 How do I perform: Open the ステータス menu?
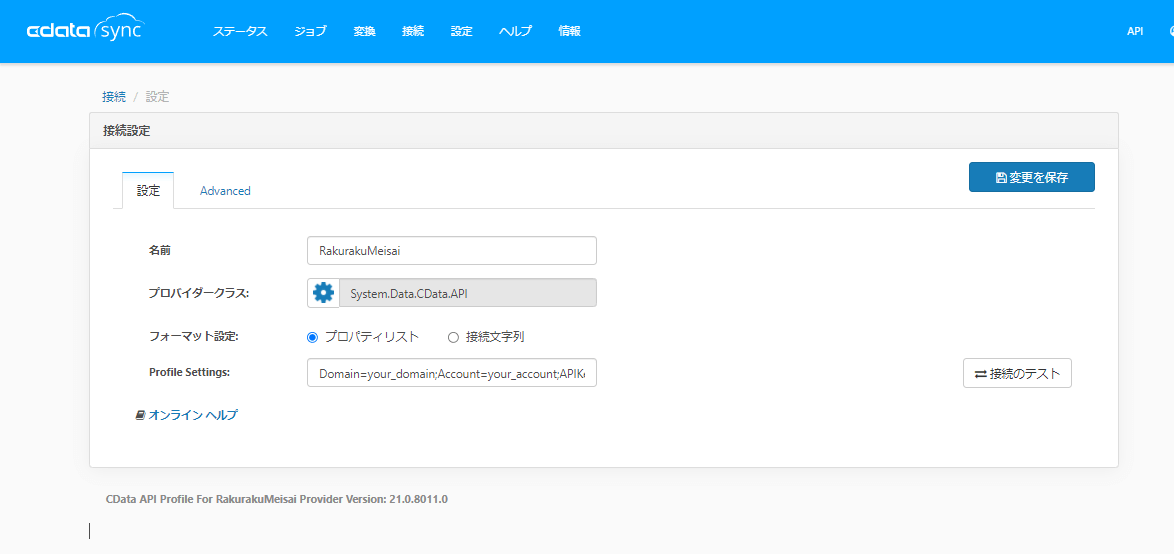click(x=240, y=31)
